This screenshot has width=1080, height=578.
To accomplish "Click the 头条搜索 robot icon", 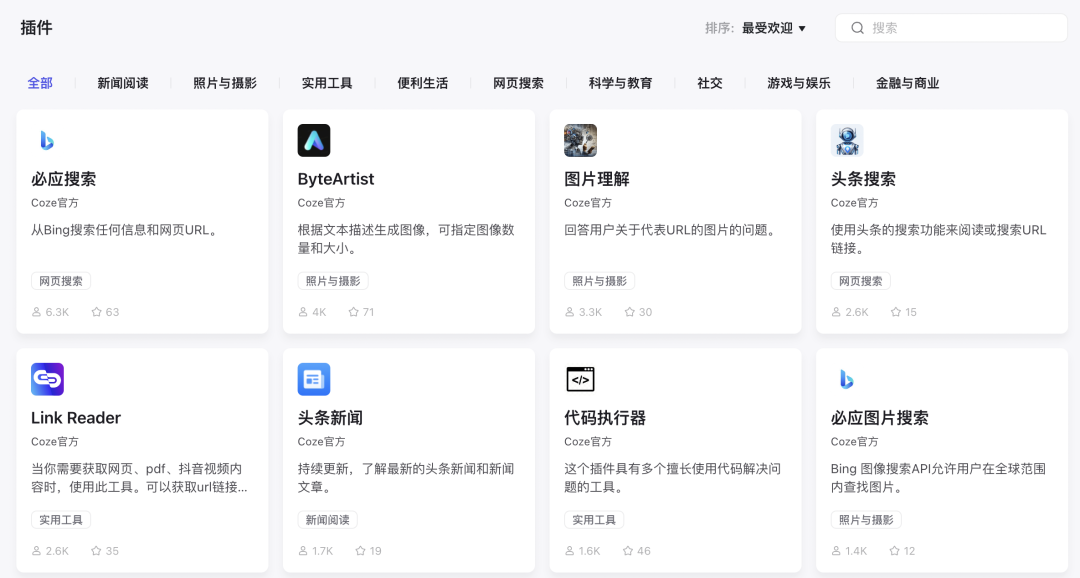I will (x=847, y=141).
